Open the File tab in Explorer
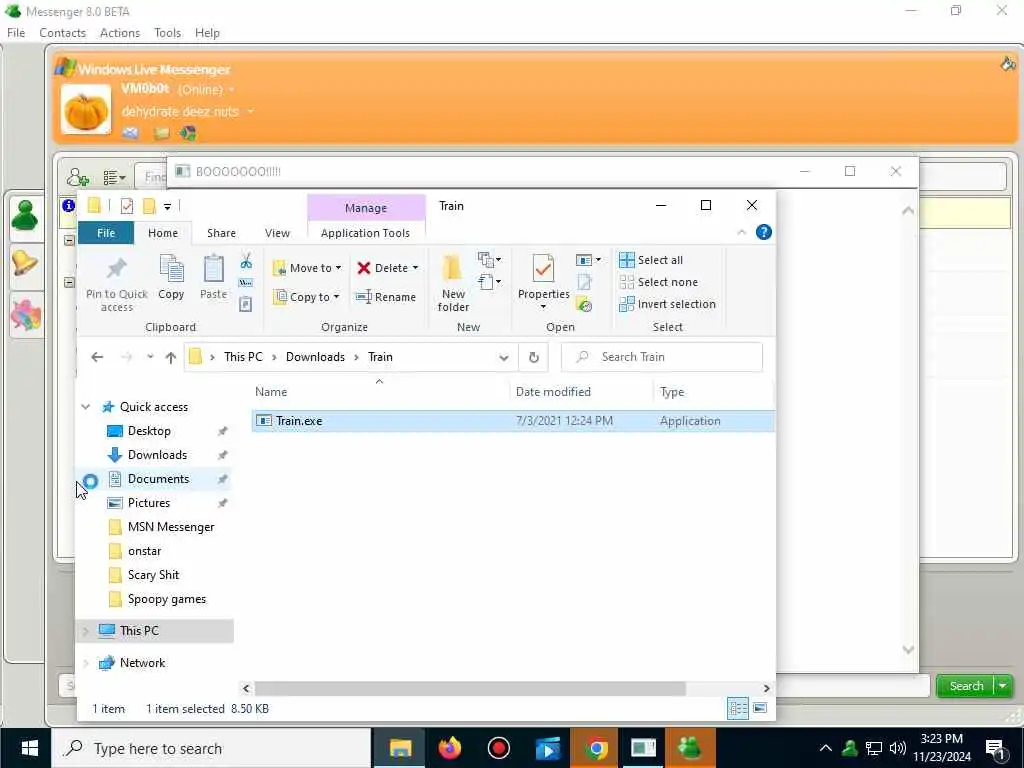1024x768 pixels. tap(106, 233)
